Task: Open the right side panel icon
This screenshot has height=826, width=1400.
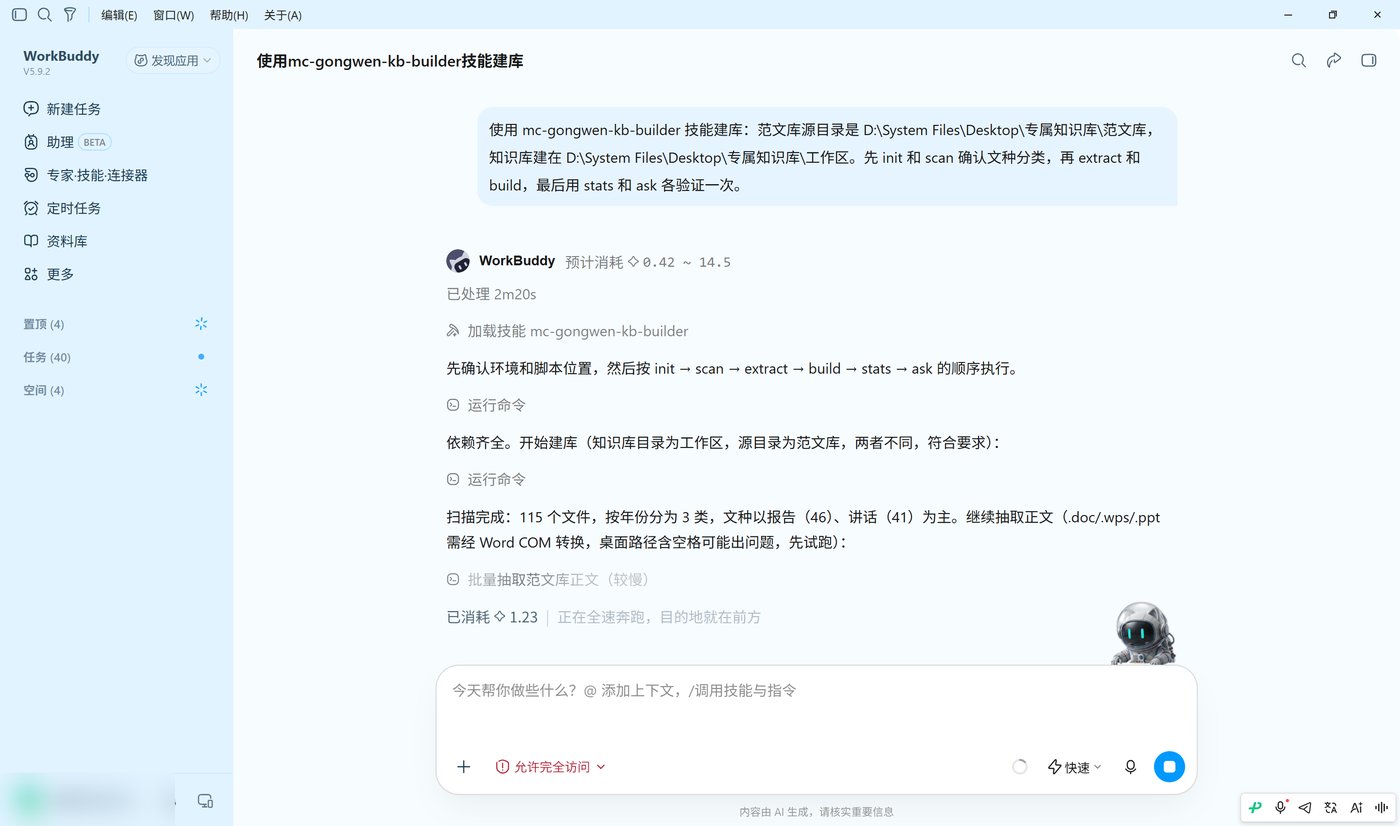Action: (1369, 61)
